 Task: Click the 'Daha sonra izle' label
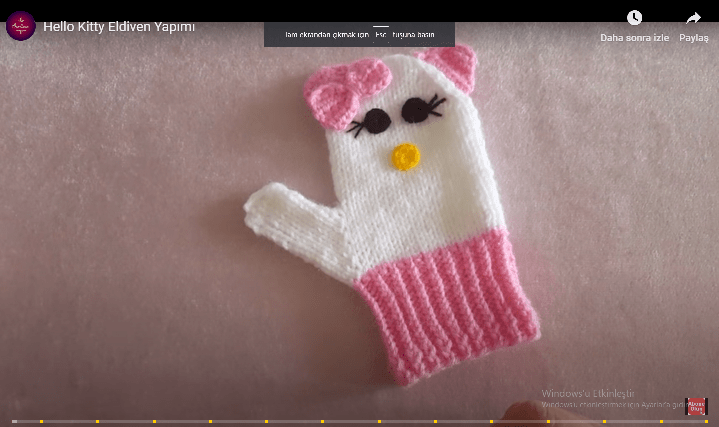(x=634, y=37)
